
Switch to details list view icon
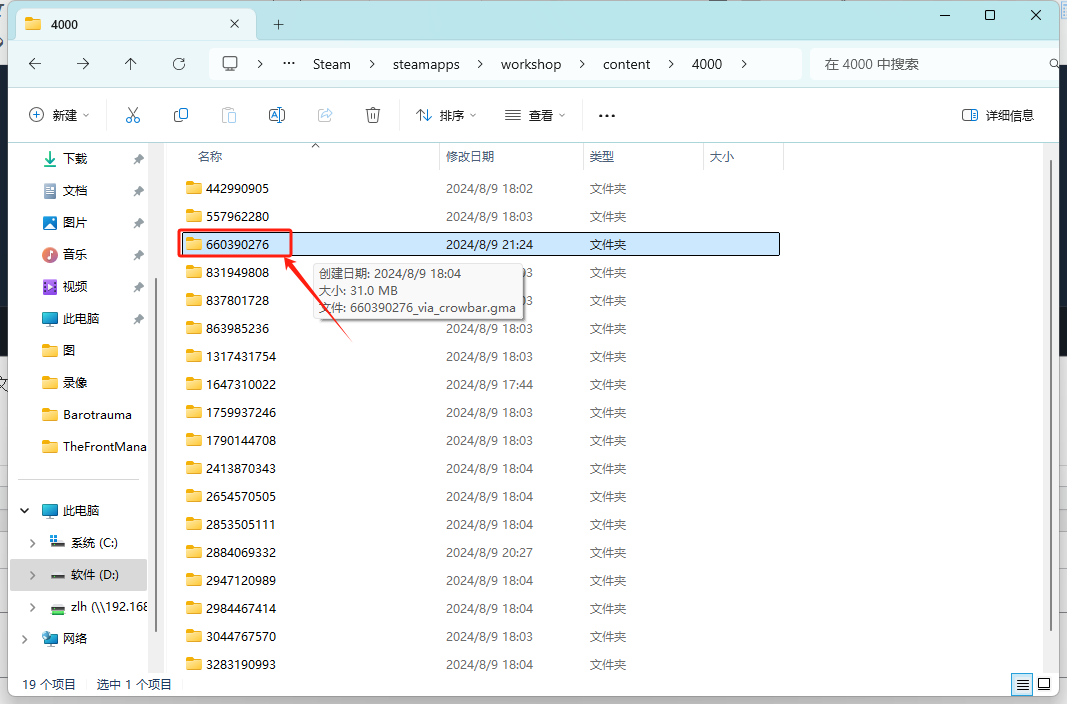tap(1022, 685)
